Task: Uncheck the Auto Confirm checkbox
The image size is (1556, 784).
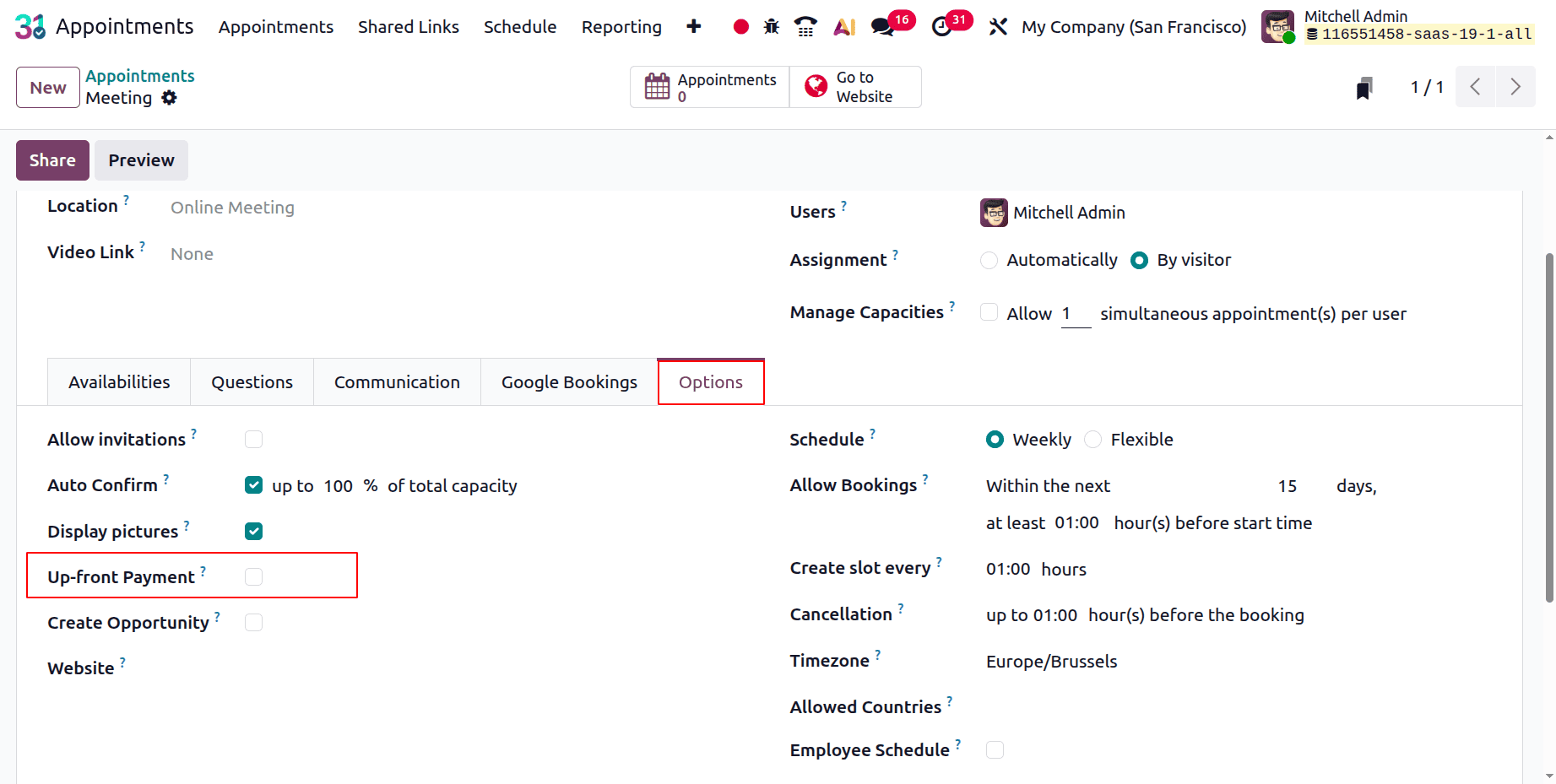Action: point(253,485)
